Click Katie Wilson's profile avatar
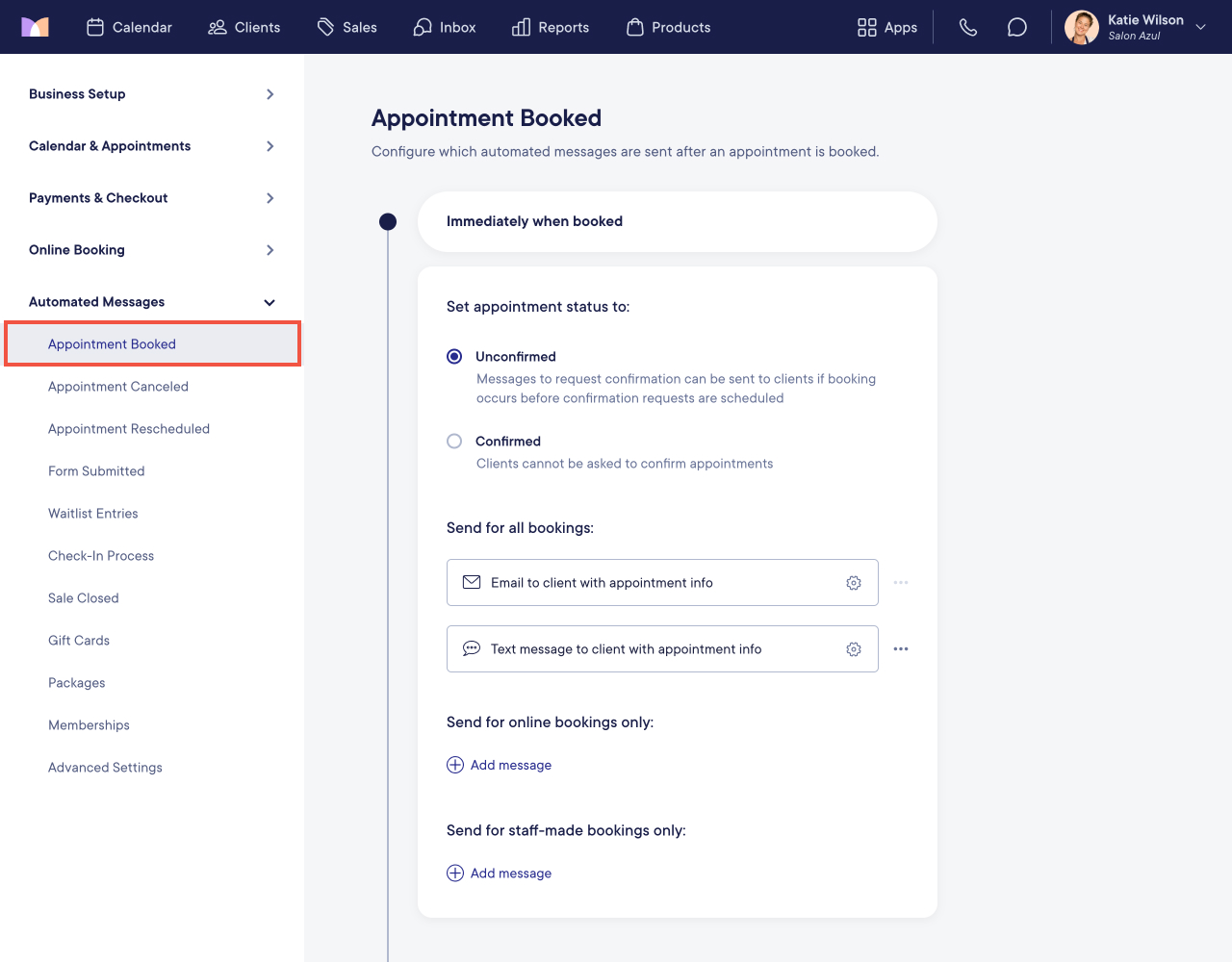Screen dimensions: 1232x962 pos(1082,27)
